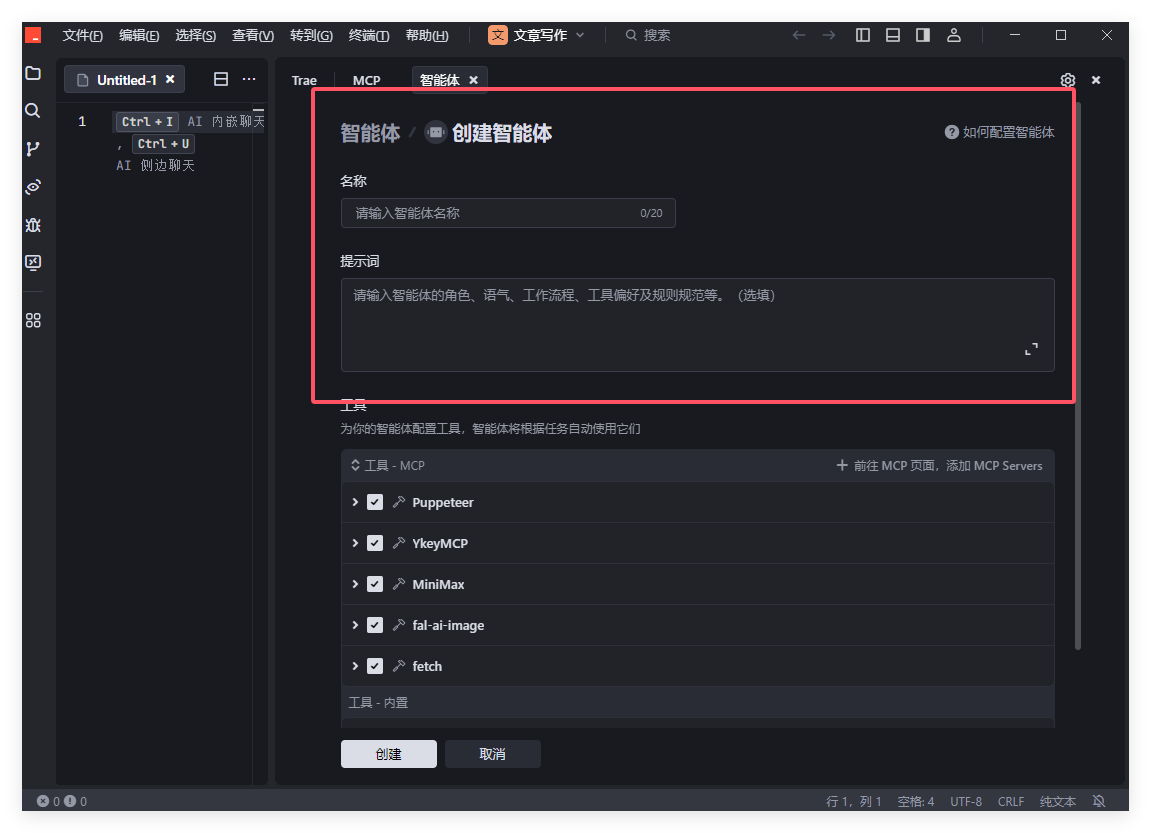
Task: Open the Explorer folder icon in sidebar
Action: point(33,73)
